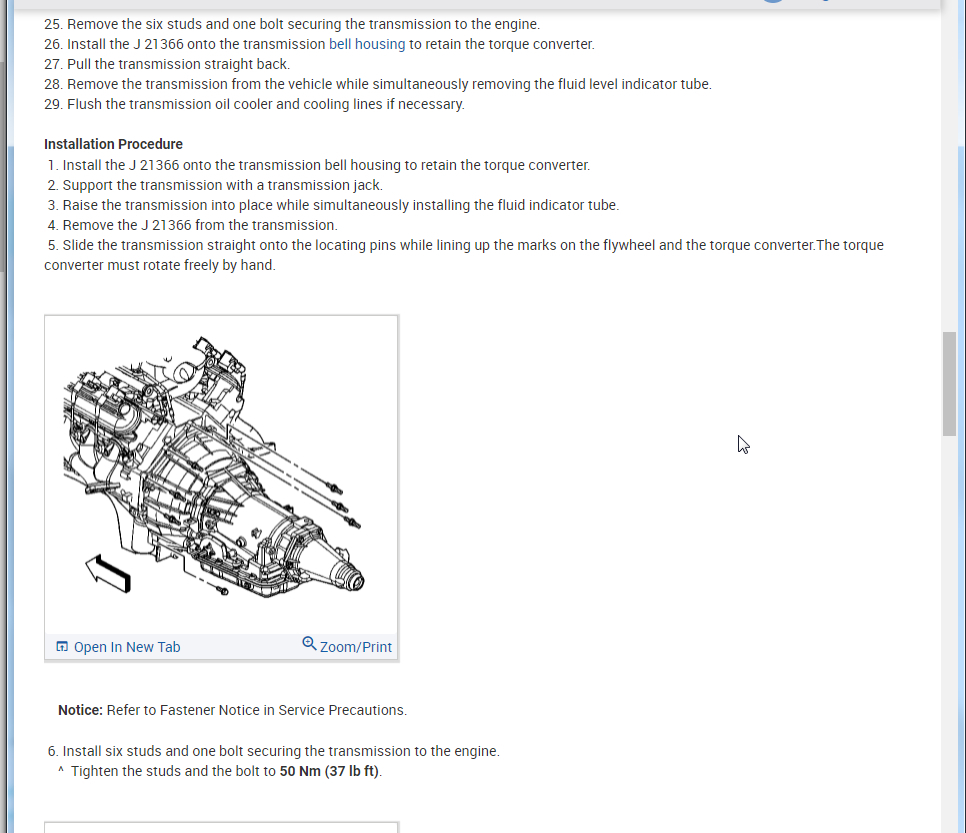Select the Installation Procedure heading
966x833 pixels.
click(x=113, y=144)
